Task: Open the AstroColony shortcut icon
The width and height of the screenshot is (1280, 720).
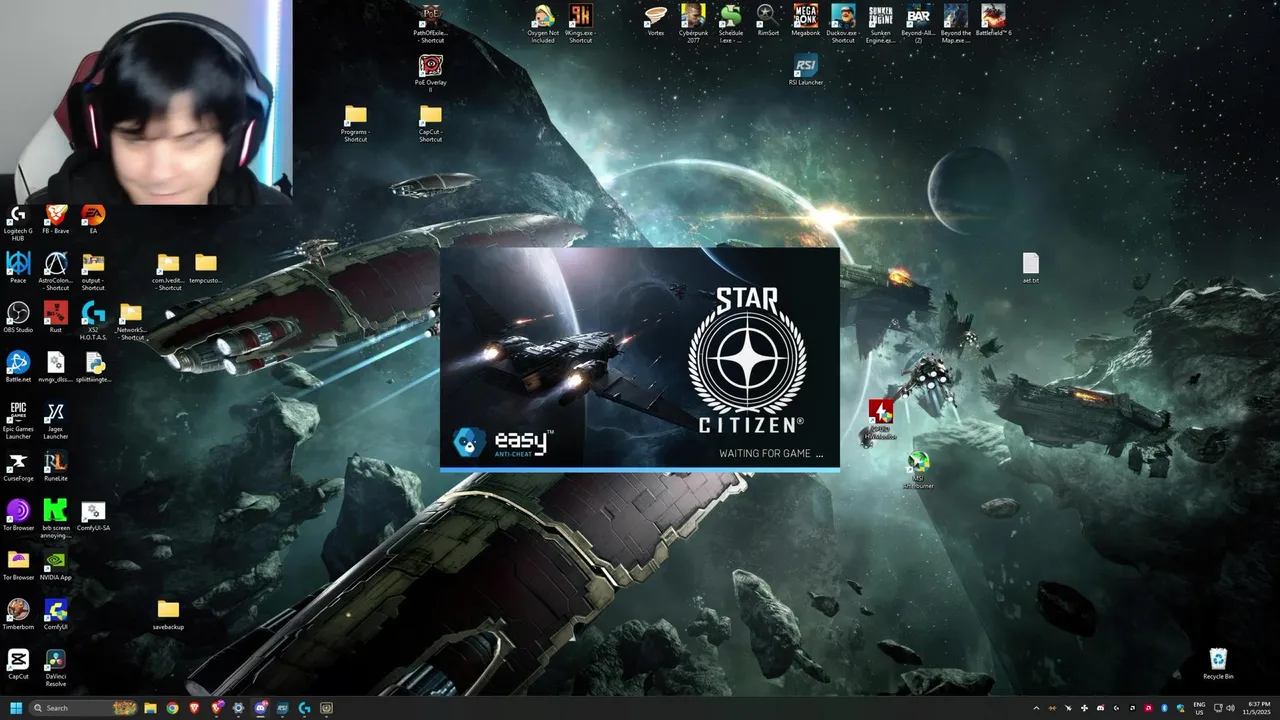Action: (56, 270)
